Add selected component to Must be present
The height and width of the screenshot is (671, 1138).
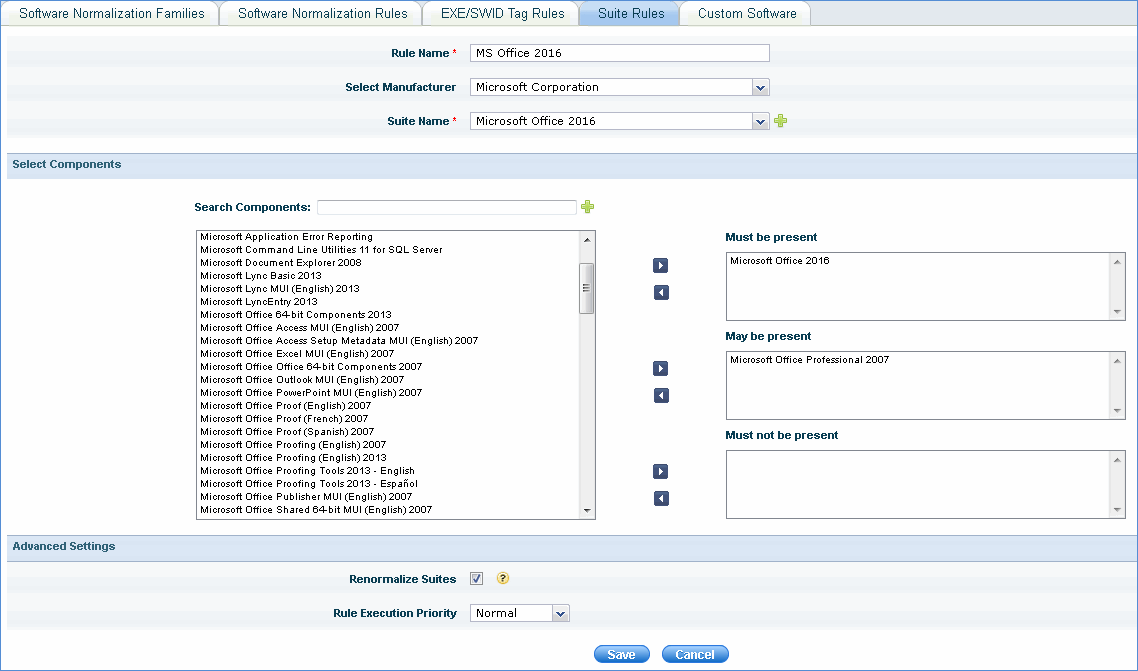(x=660, y=266)
